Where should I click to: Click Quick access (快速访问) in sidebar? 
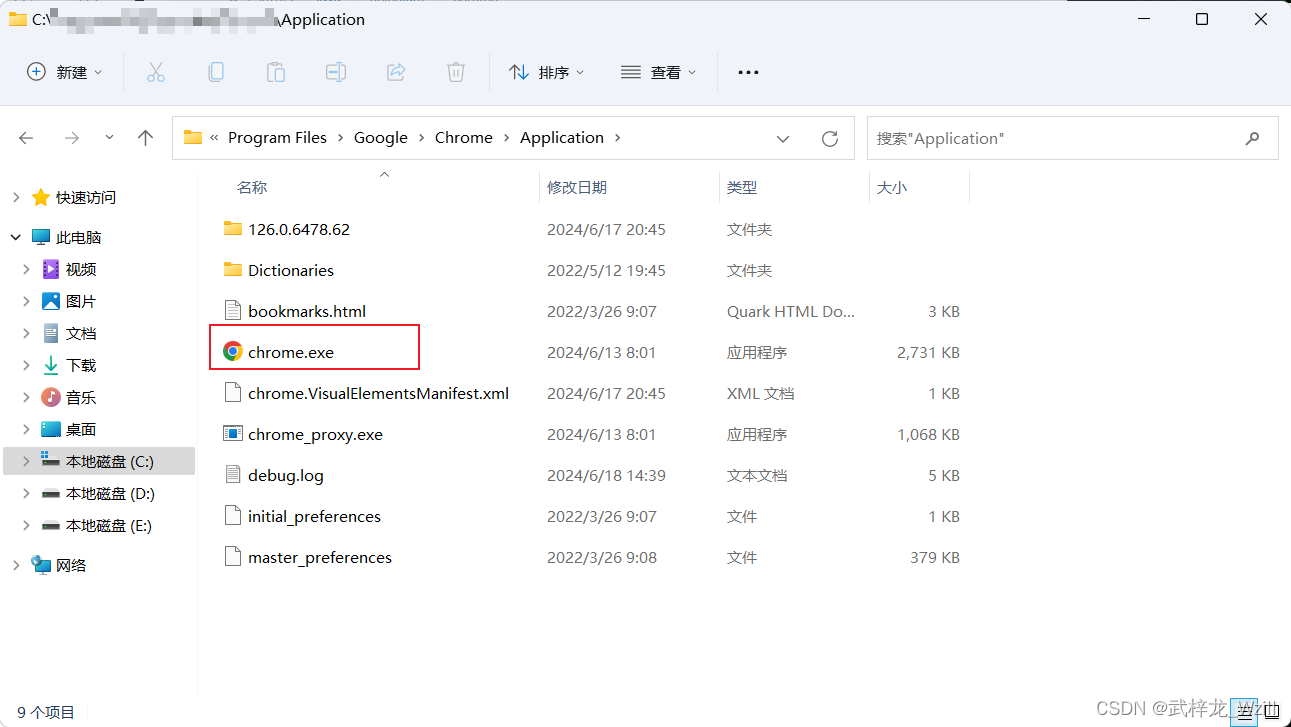(x=86, y=197)
